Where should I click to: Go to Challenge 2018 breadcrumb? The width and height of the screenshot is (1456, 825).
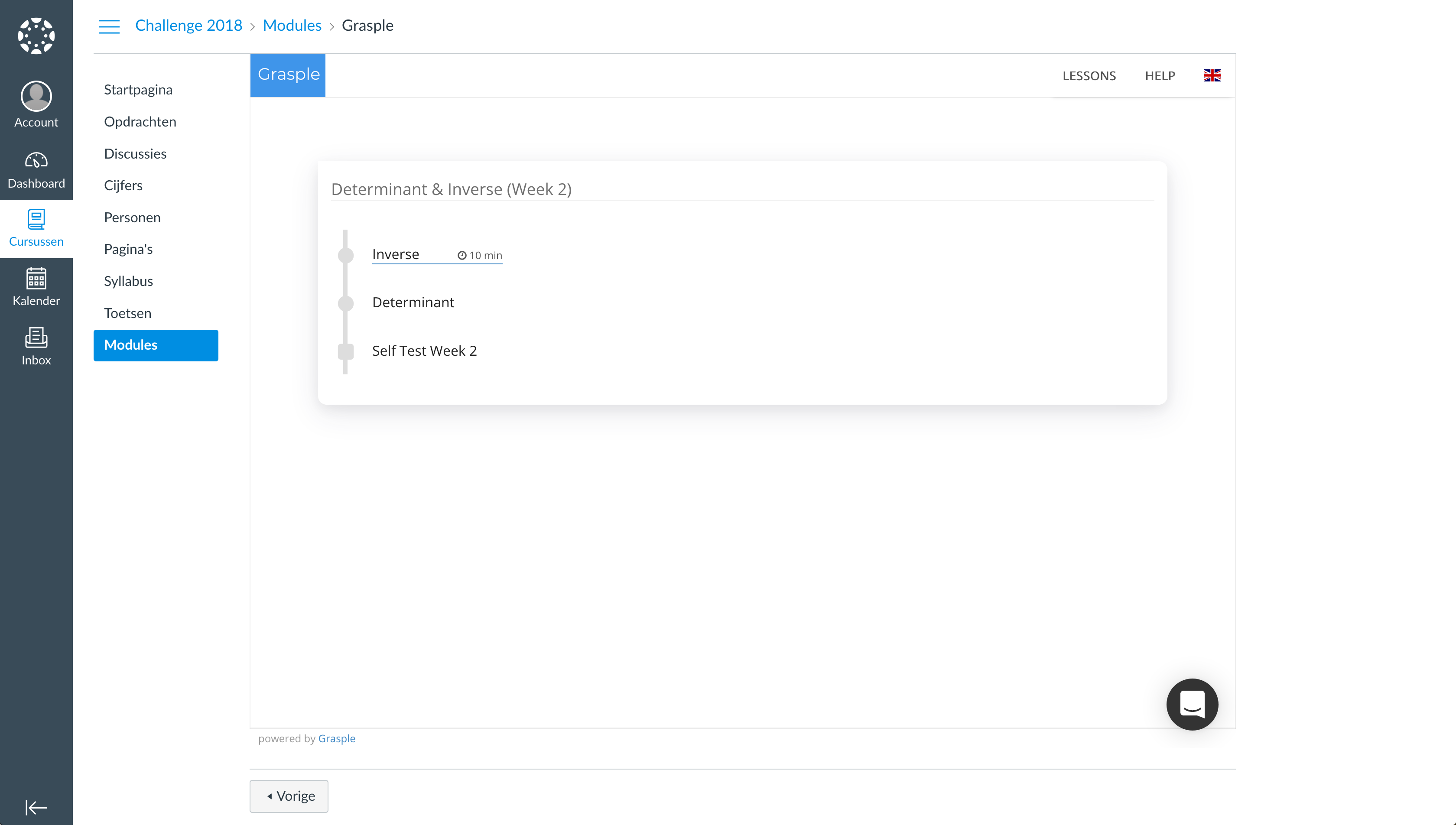(x=188, y=26)
